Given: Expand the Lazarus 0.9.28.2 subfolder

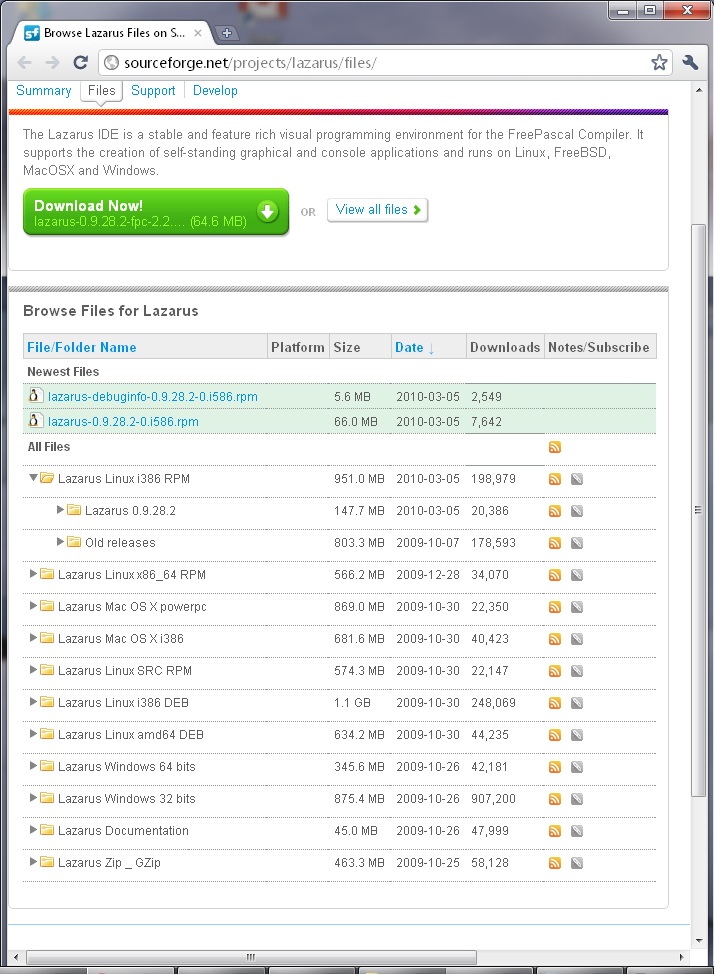Looking at the screenshot, I should point(61,511).
